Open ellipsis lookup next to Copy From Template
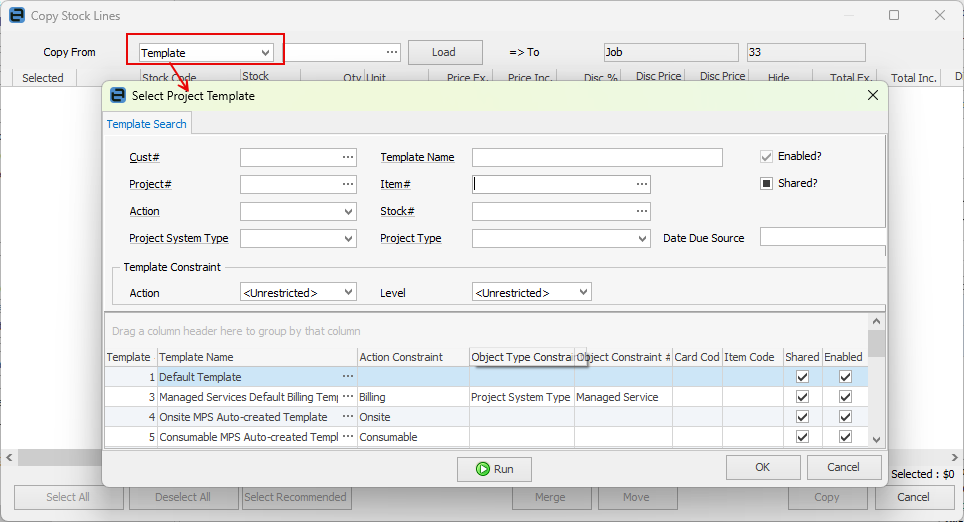The width and height of the screenshot is (964, 522). point(392,52)
